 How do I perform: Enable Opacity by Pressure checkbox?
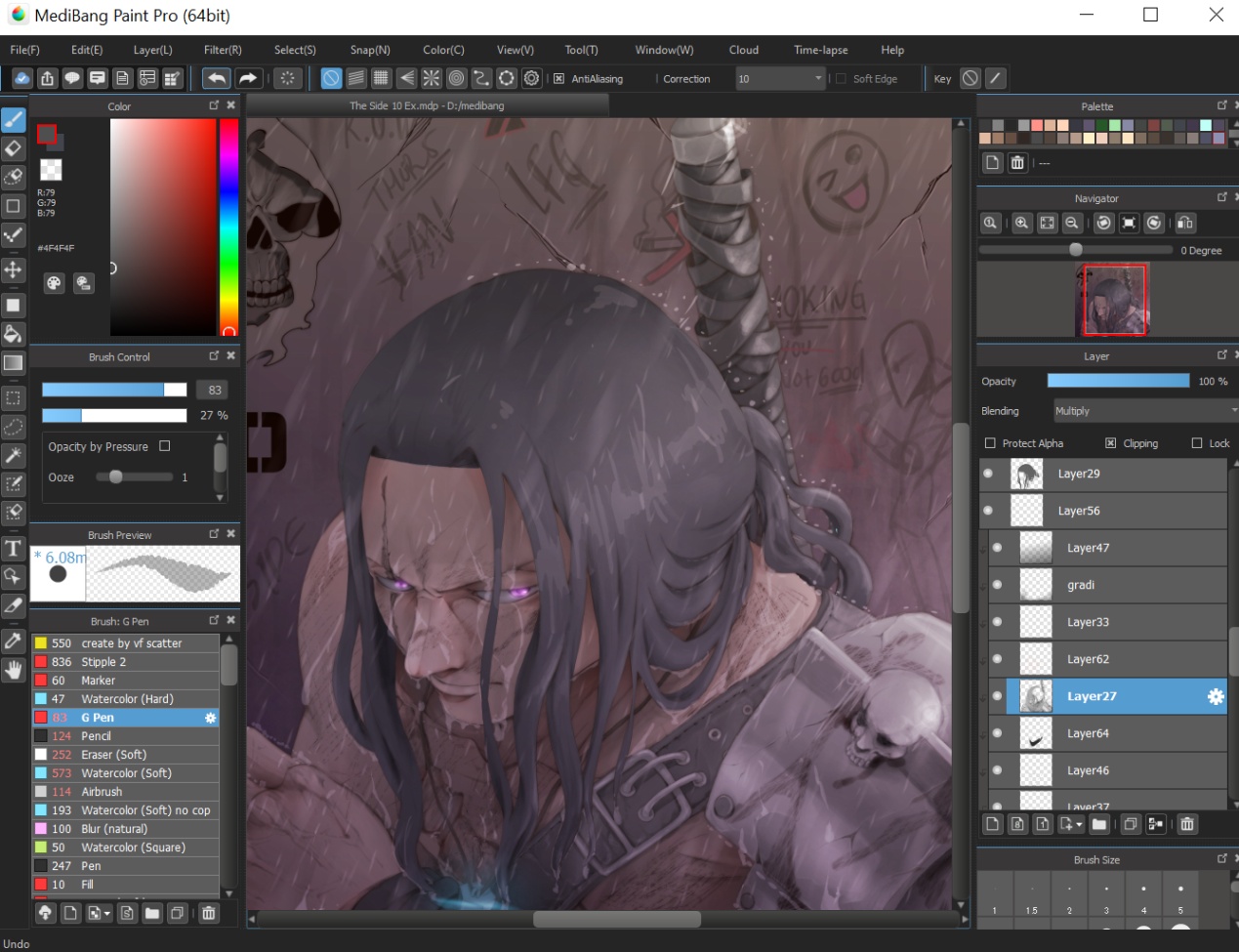(165, 446)
